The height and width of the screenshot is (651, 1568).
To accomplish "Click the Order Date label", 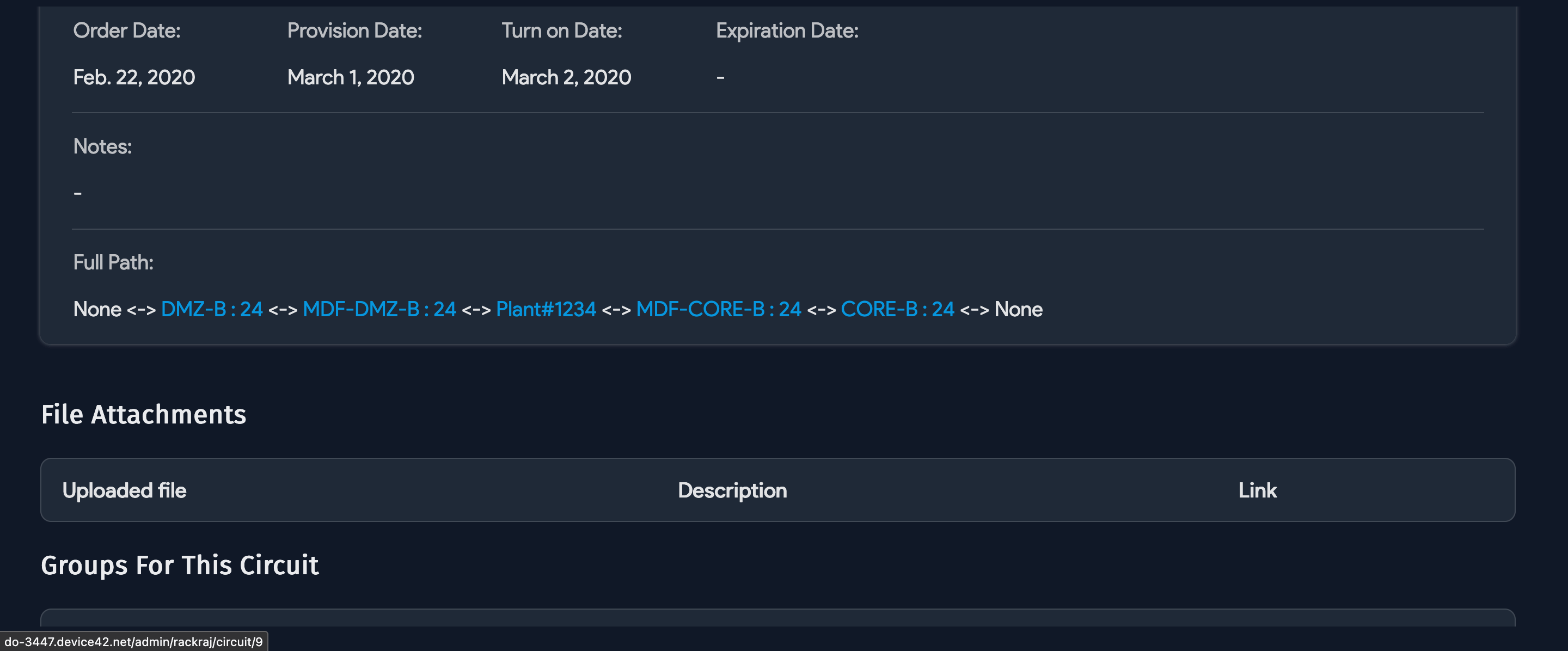I will [127, 30].
